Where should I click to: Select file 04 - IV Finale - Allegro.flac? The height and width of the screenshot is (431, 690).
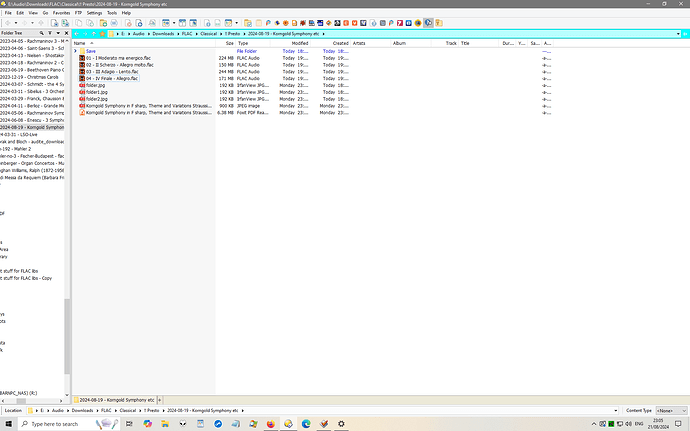[x=112, y=78]
